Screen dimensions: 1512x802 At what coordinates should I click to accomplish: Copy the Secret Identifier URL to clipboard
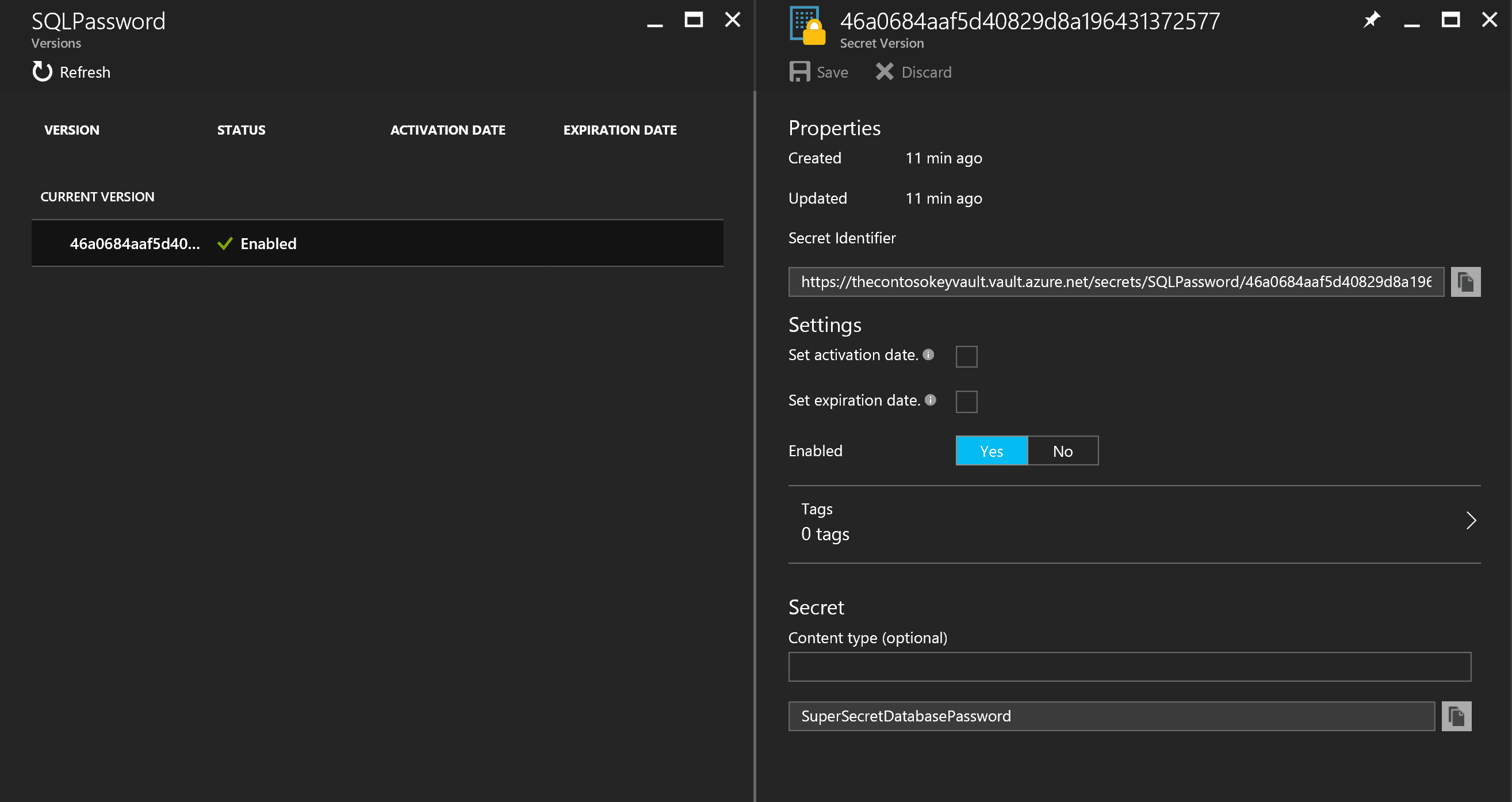(1465, 282)
